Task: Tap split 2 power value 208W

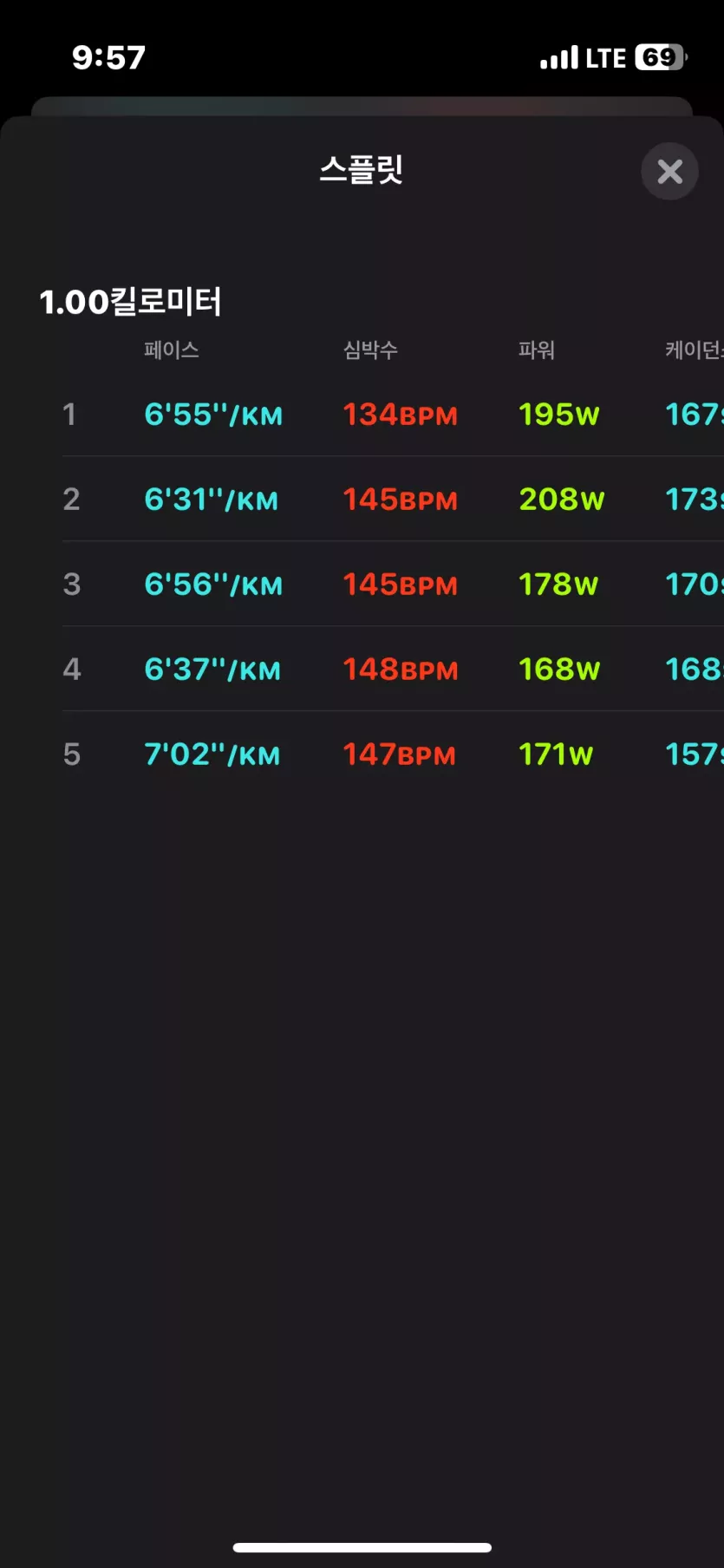Action: click(x=562, y=500)
